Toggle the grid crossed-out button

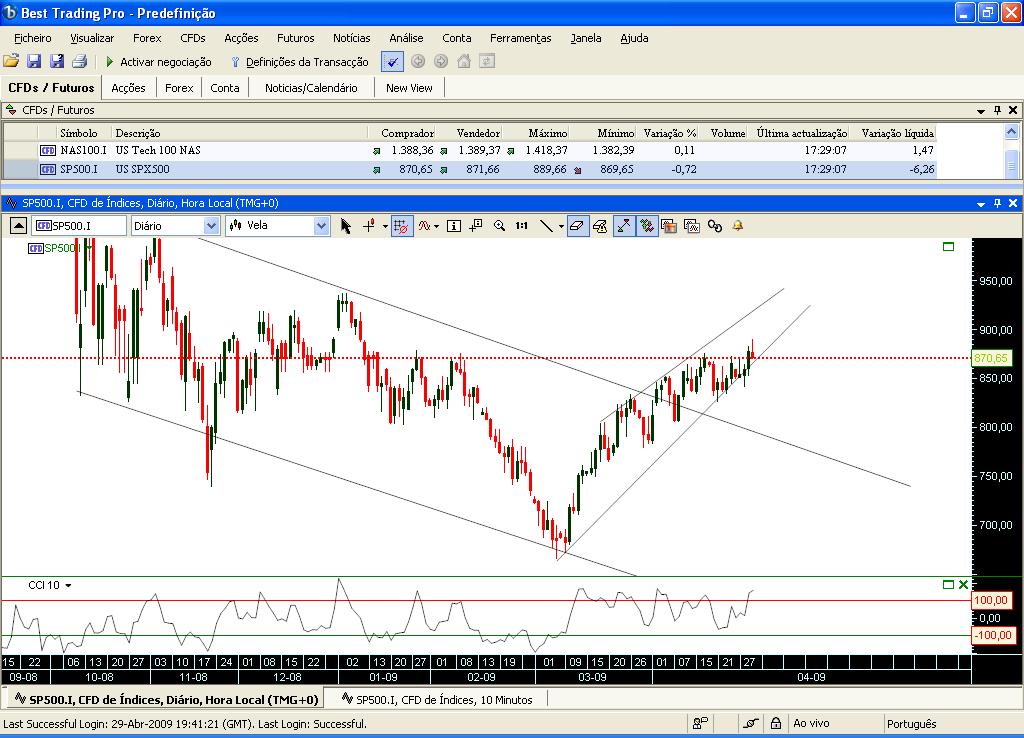click(x=402, y=226)
